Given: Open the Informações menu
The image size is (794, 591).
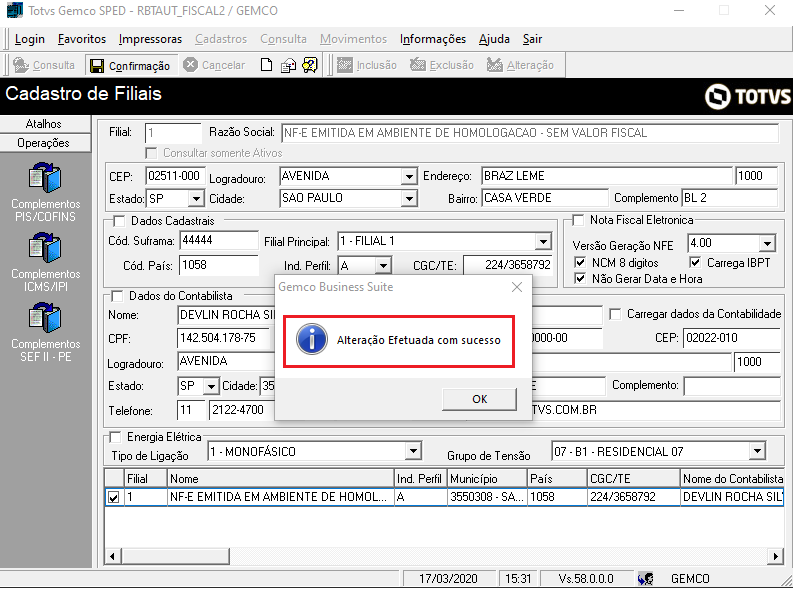Looking at the screenshot, I should pyautogui.click(x=432, y=39).
